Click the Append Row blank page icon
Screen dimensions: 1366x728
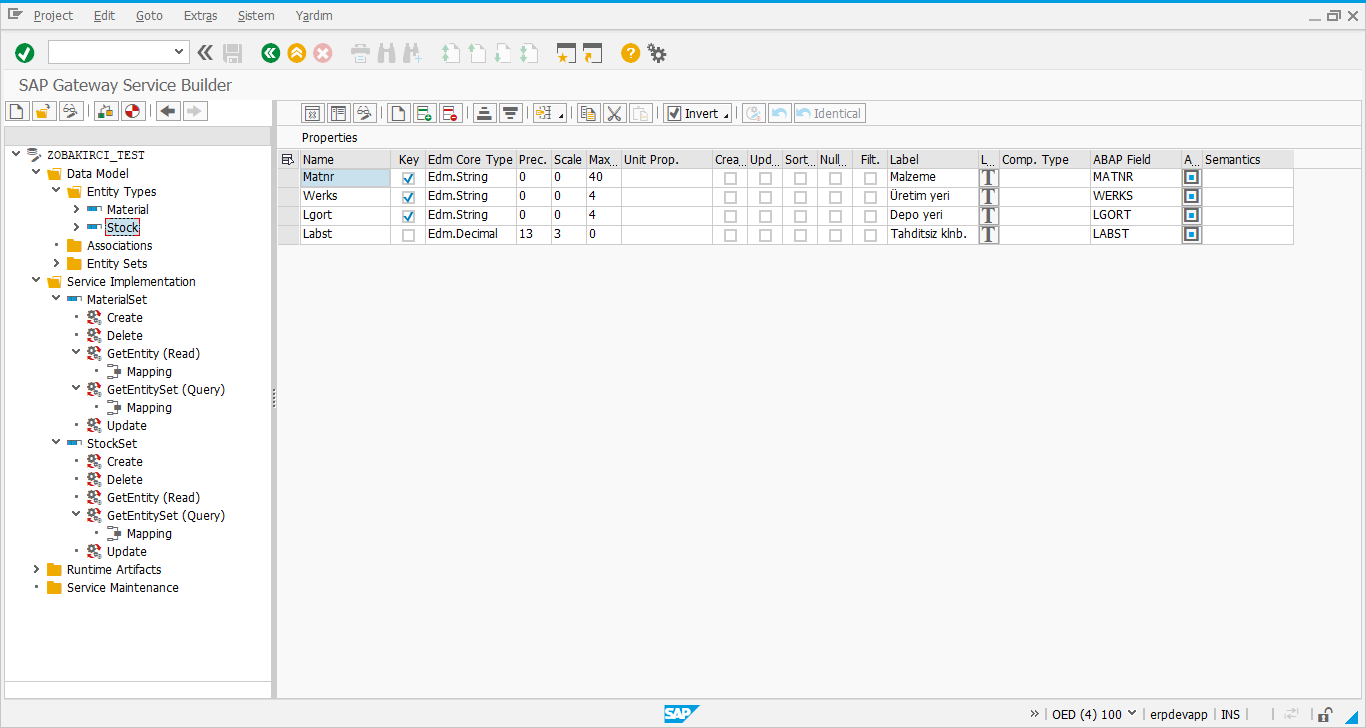coord(398,113)
